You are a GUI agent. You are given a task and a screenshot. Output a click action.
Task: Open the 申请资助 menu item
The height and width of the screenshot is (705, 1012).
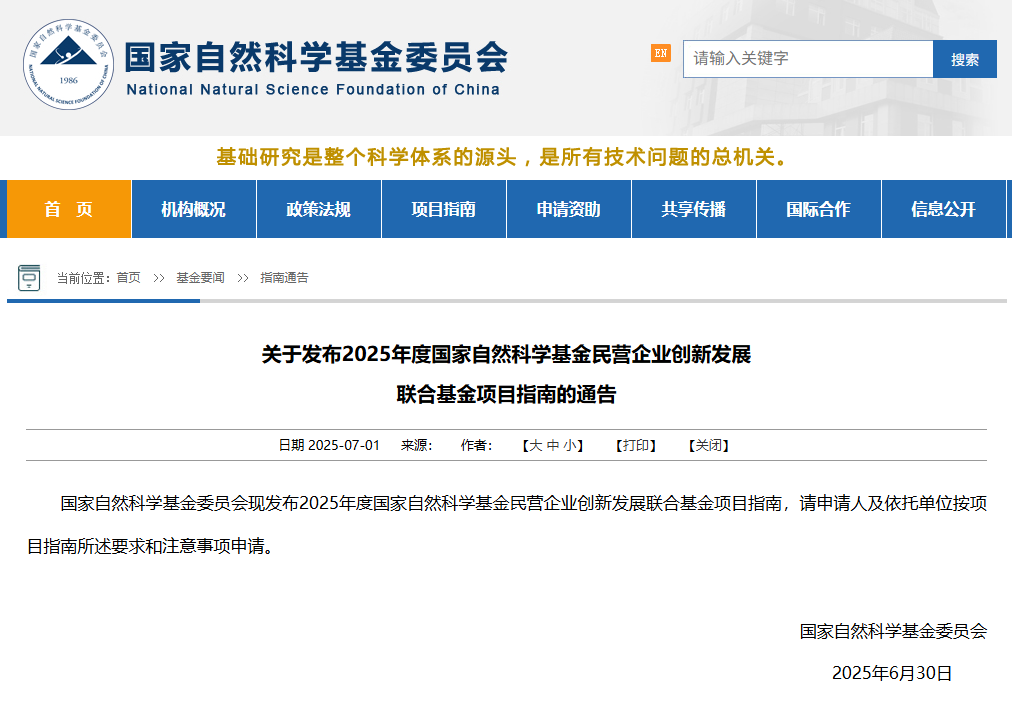click(x=569, y=209)
